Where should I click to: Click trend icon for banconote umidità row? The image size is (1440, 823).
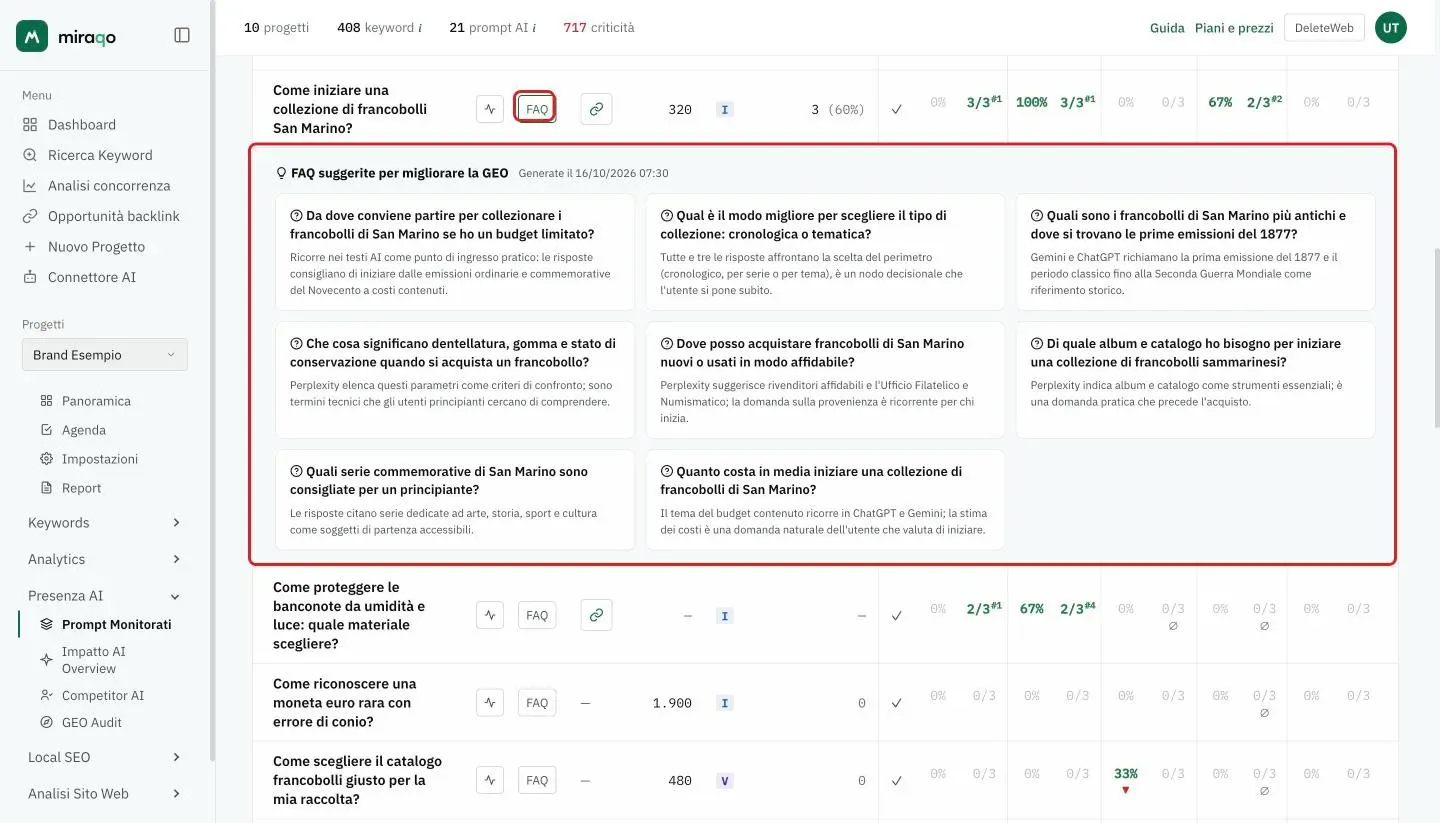tap(490, 615)
